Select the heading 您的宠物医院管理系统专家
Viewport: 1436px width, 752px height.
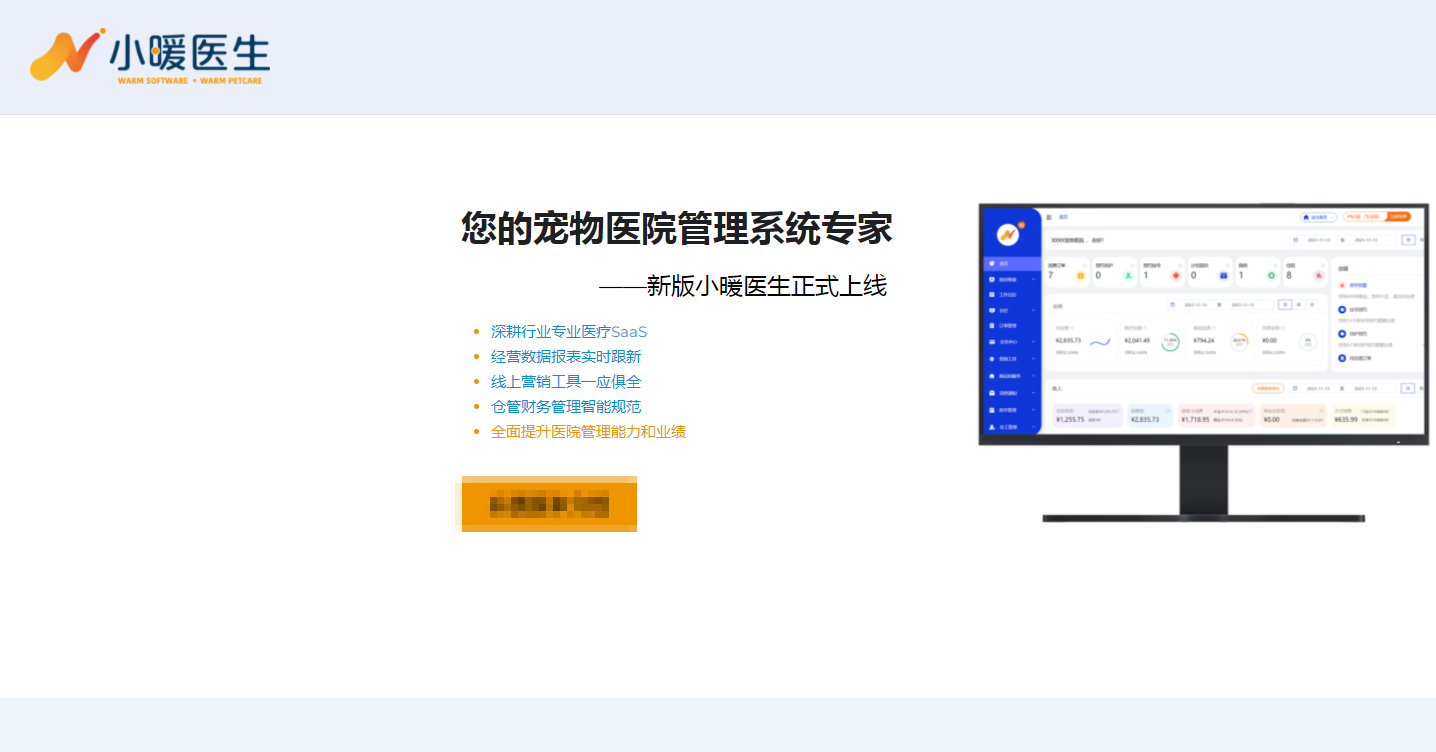tap(676, 229)
